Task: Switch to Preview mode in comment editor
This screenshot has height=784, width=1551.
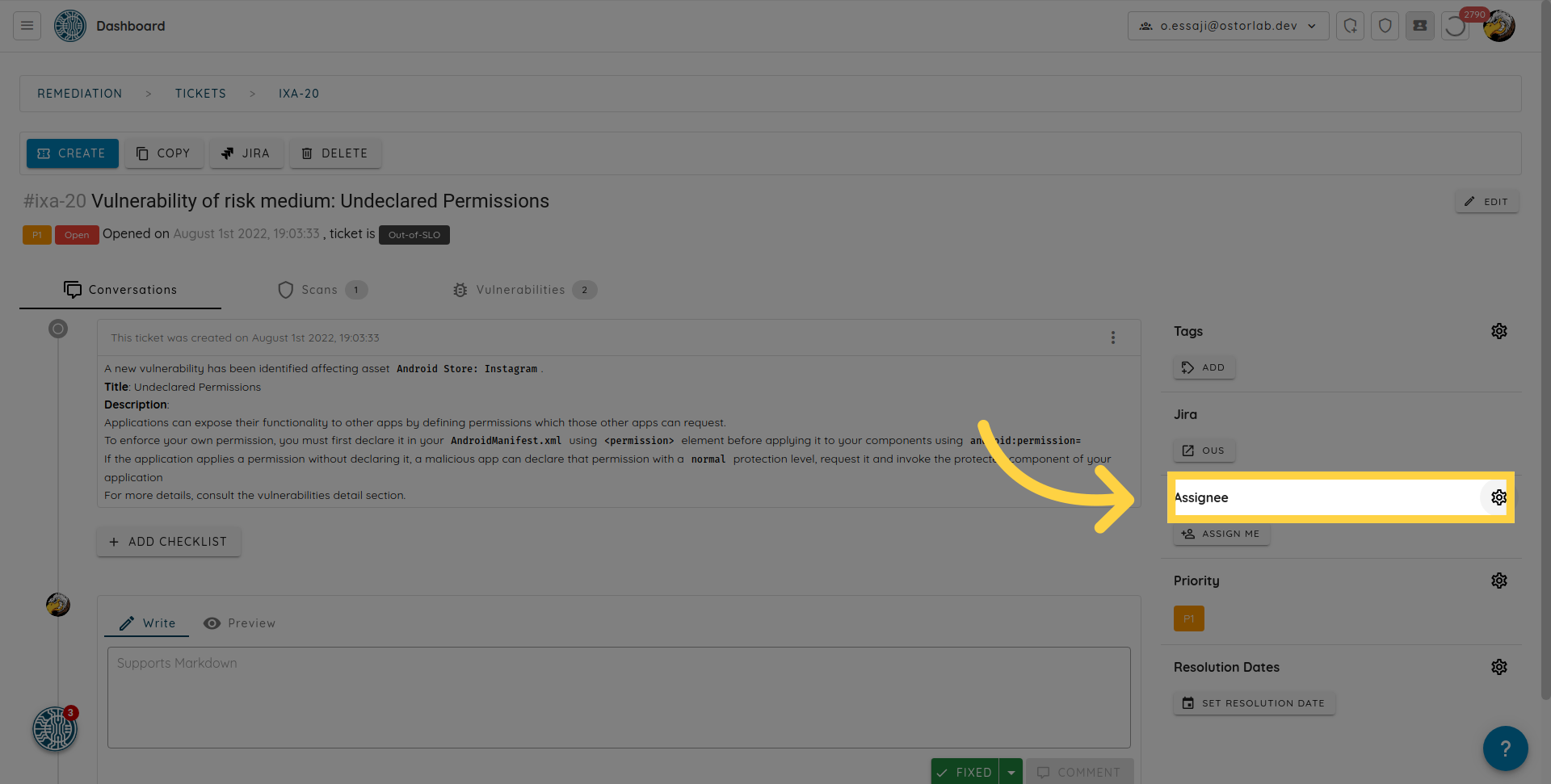Action: click(x=240, y=623)
